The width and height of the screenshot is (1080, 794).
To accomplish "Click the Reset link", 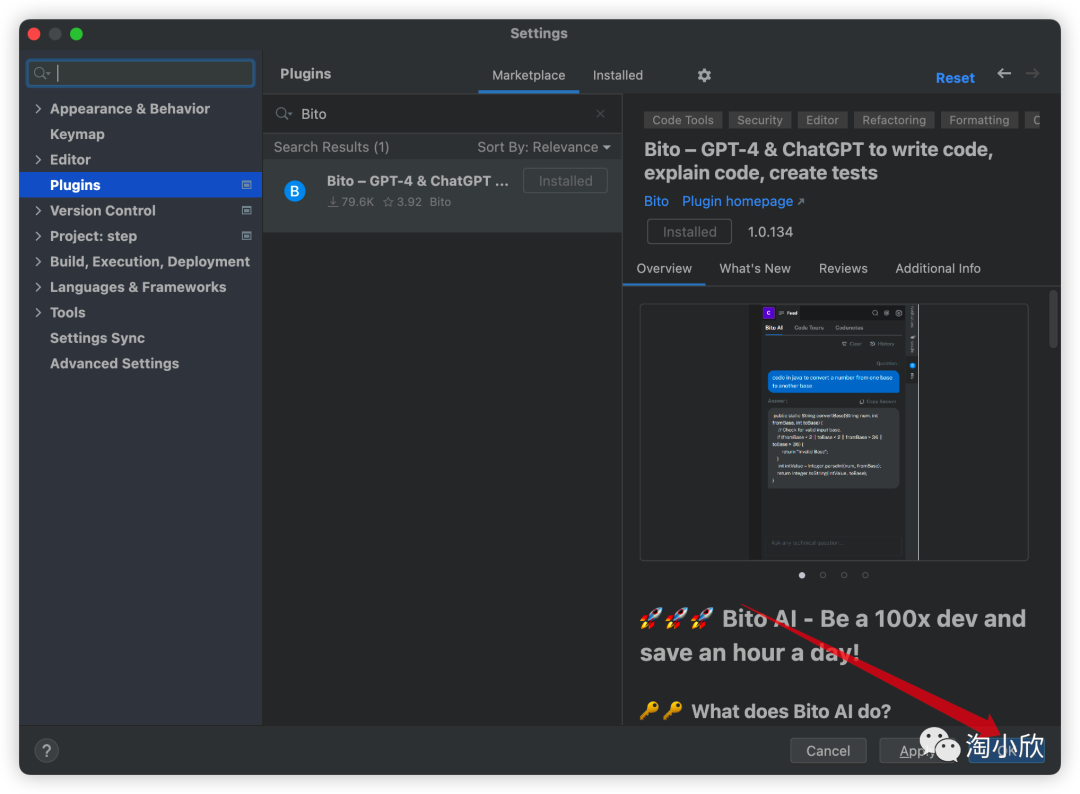I will tap(955, 78).
